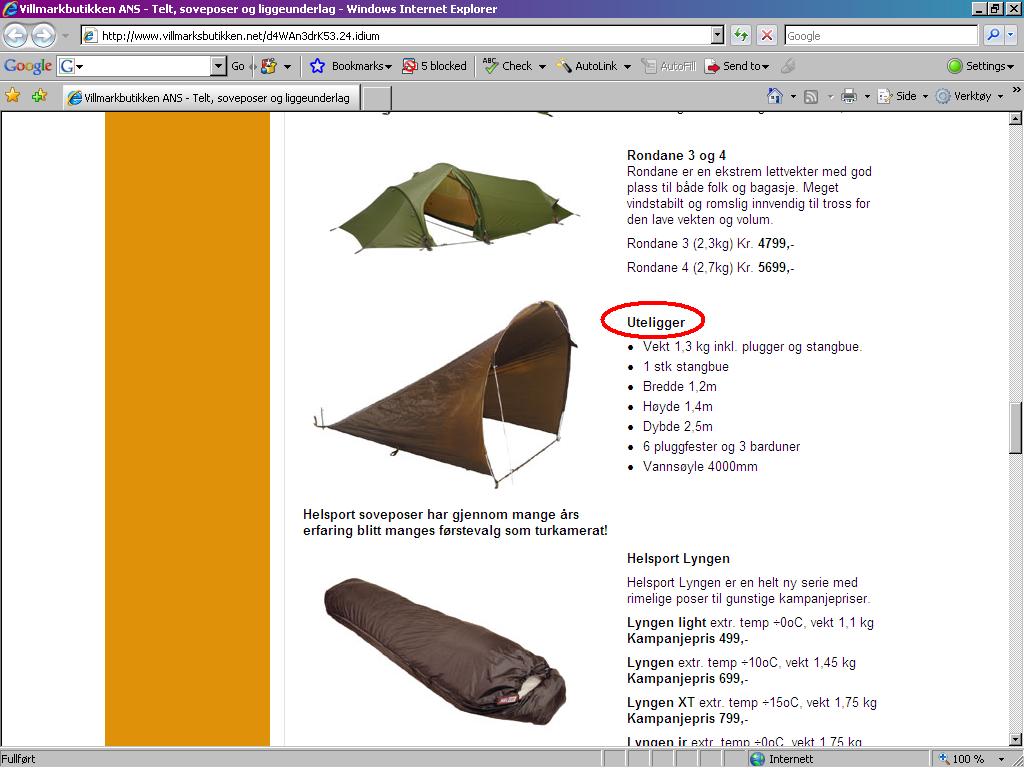Screen dimensions: 1024x768
Task: Expand the Check dropdown arrow
Action: pos(542,67)
